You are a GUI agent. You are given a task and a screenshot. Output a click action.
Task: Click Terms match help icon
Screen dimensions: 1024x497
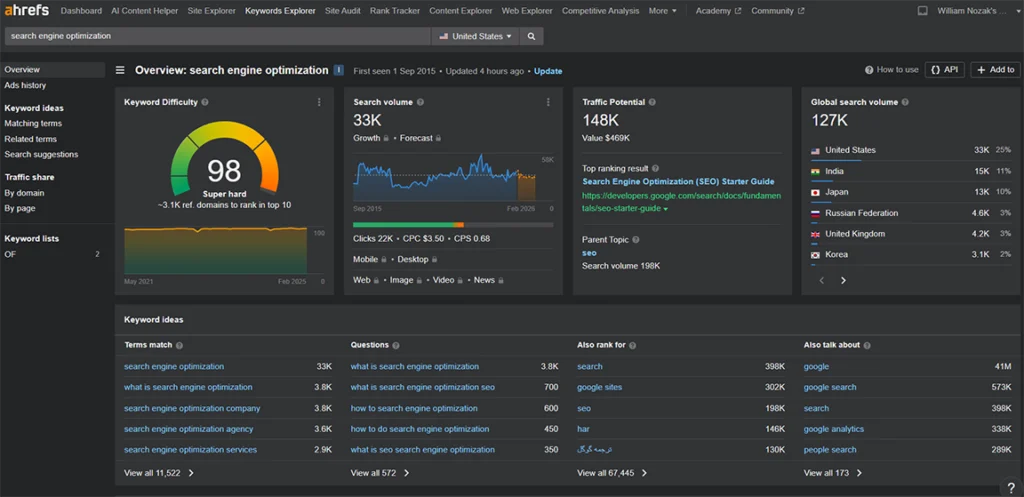[180, 345]
